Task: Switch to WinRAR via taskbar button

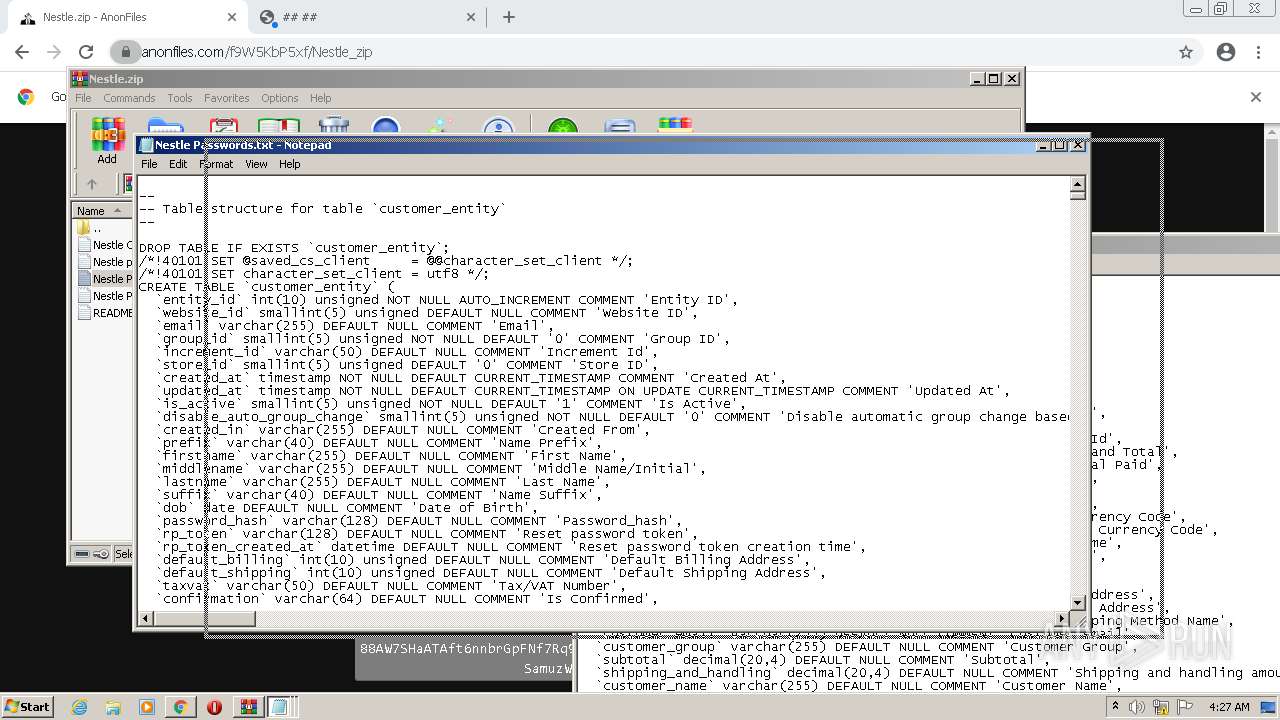Action: [x=248, y=707]
